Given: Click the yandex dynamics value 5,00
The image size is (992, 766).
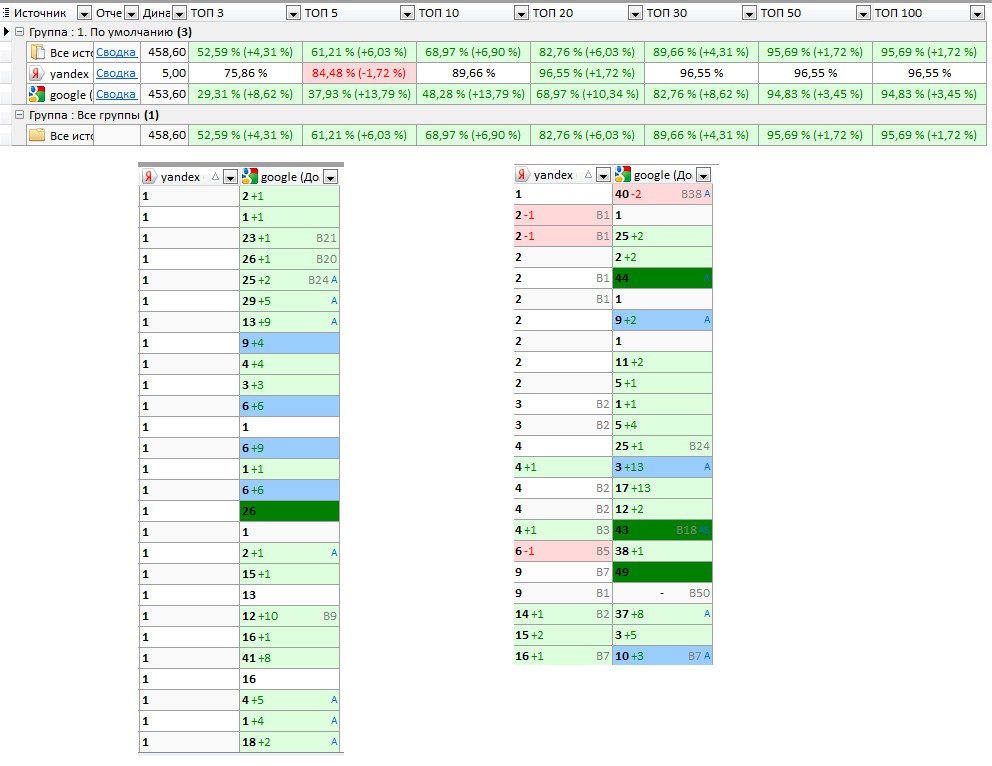Looking at the screenshot, I should tap(164, 73).
